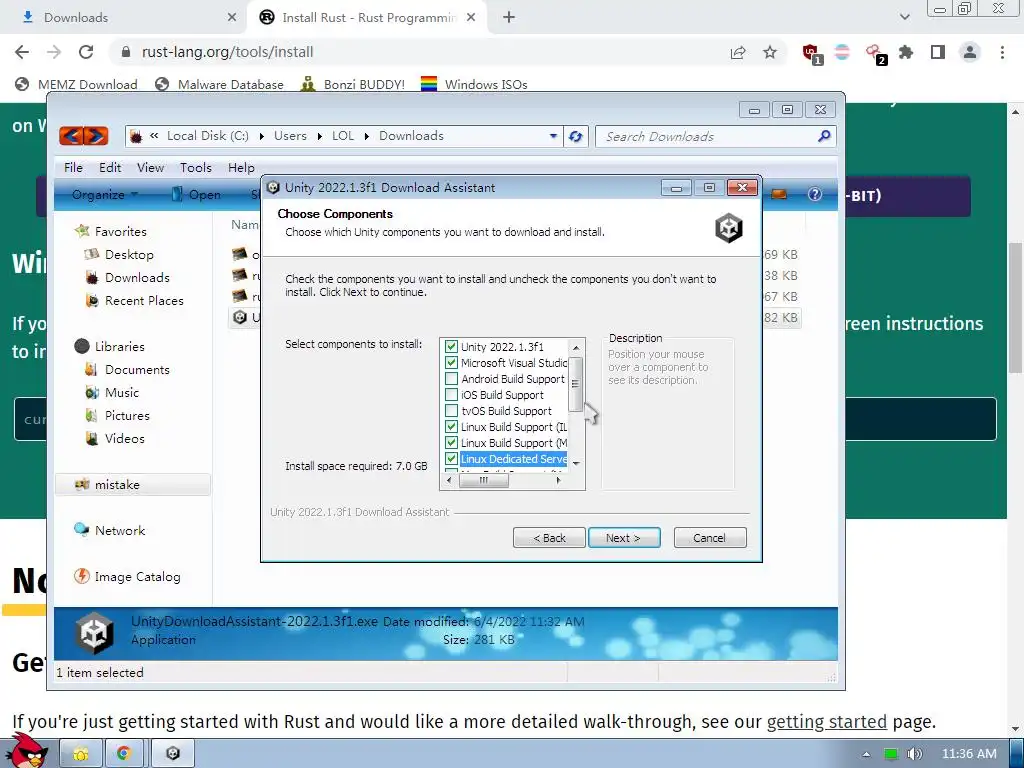Image resolution: width=1024 pixels, height=768 pixels.
Task: Click the search magnifier icon in Explorer
Action: (x=824, y=136)
